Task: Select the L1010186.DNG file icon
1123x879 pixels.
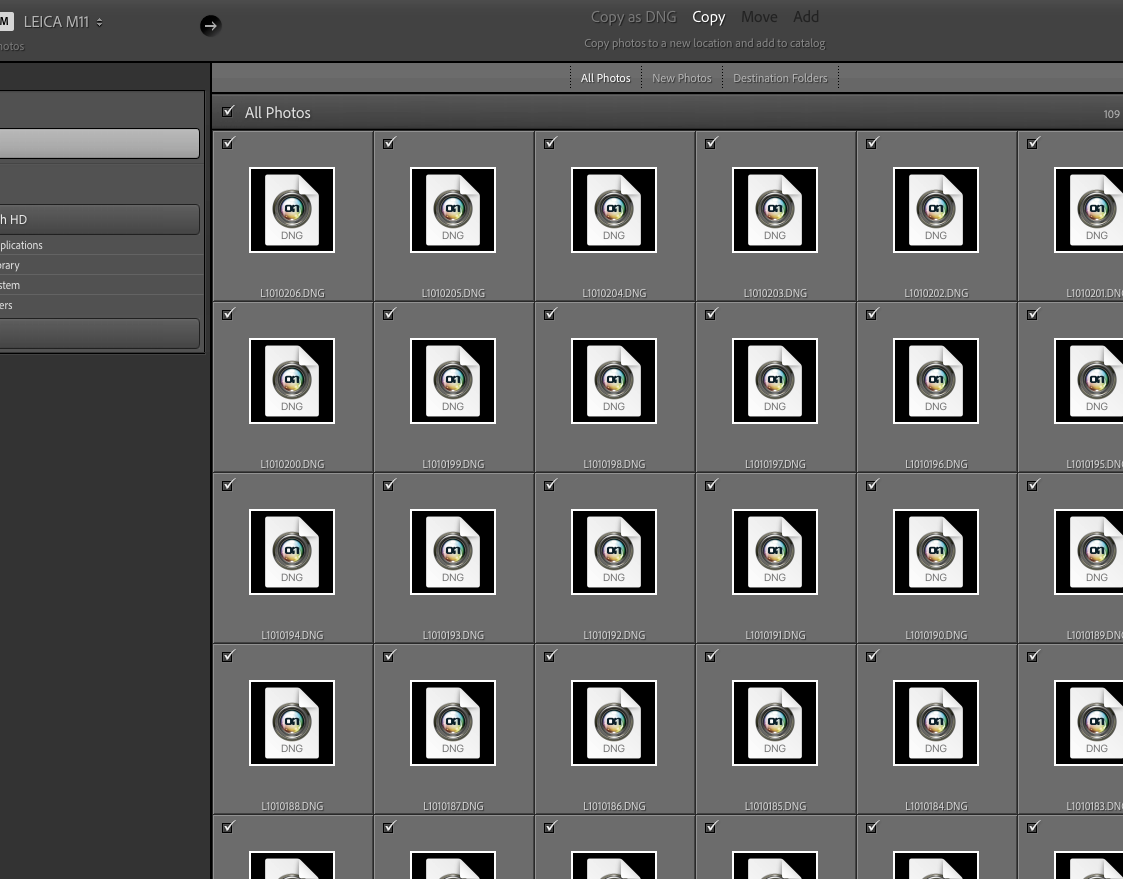Action: tap(614, 724)
